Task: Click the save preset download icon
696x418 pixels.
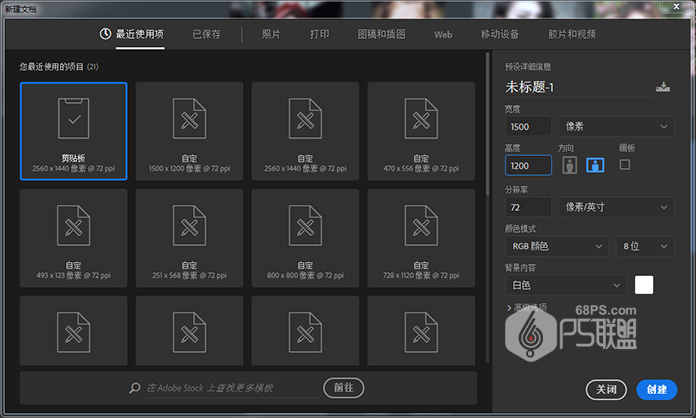Action: [x=663, y=87]
